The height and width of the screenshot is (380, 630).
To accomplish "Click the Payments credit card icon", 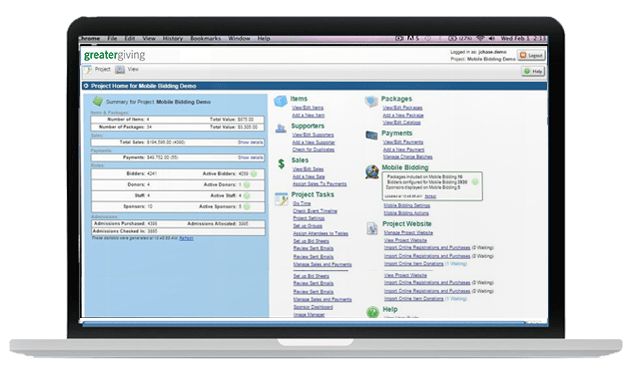I will point(371,135).
